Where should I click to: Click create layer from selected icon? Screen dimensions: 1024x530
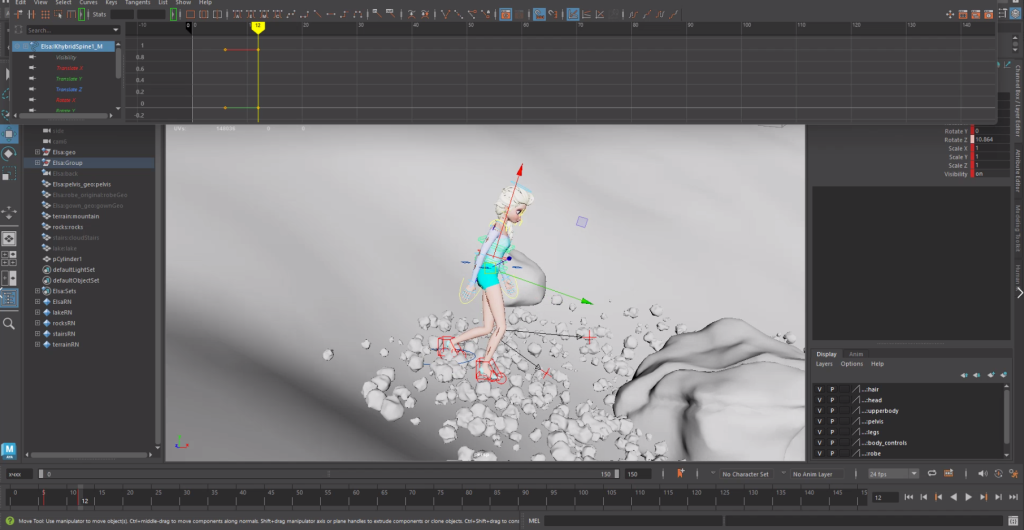(1002, 375)
